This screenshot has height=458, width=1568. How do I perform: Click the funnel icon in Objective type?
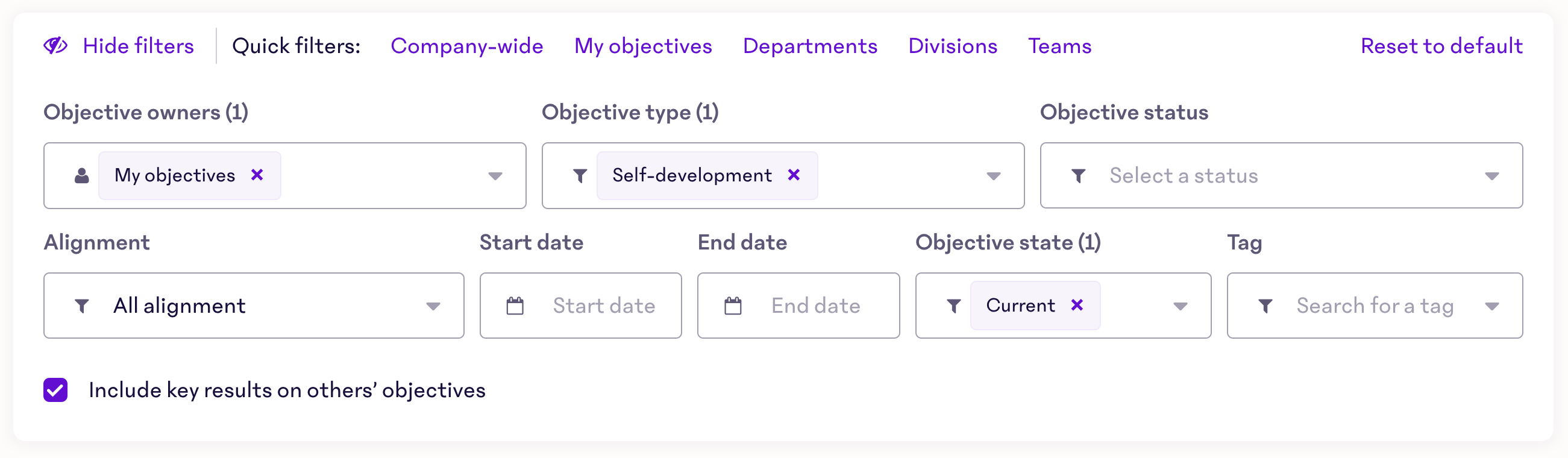580,176
